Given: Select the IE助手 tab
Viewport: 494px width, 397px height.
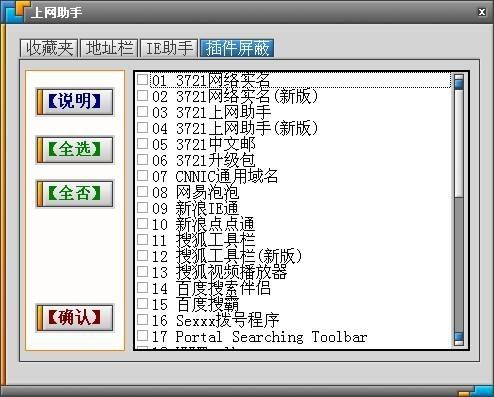Looking at the screenshot, I should (169, 48).
